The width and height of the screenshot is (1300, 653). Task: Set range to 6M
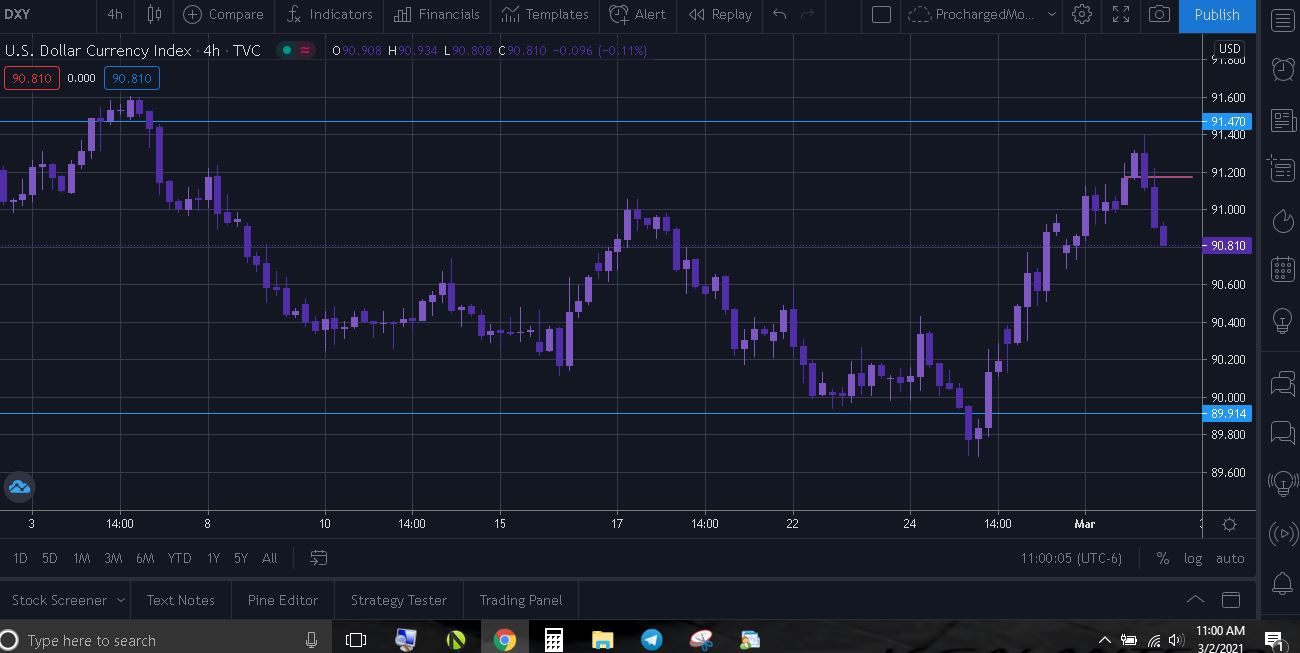[145, 558]
